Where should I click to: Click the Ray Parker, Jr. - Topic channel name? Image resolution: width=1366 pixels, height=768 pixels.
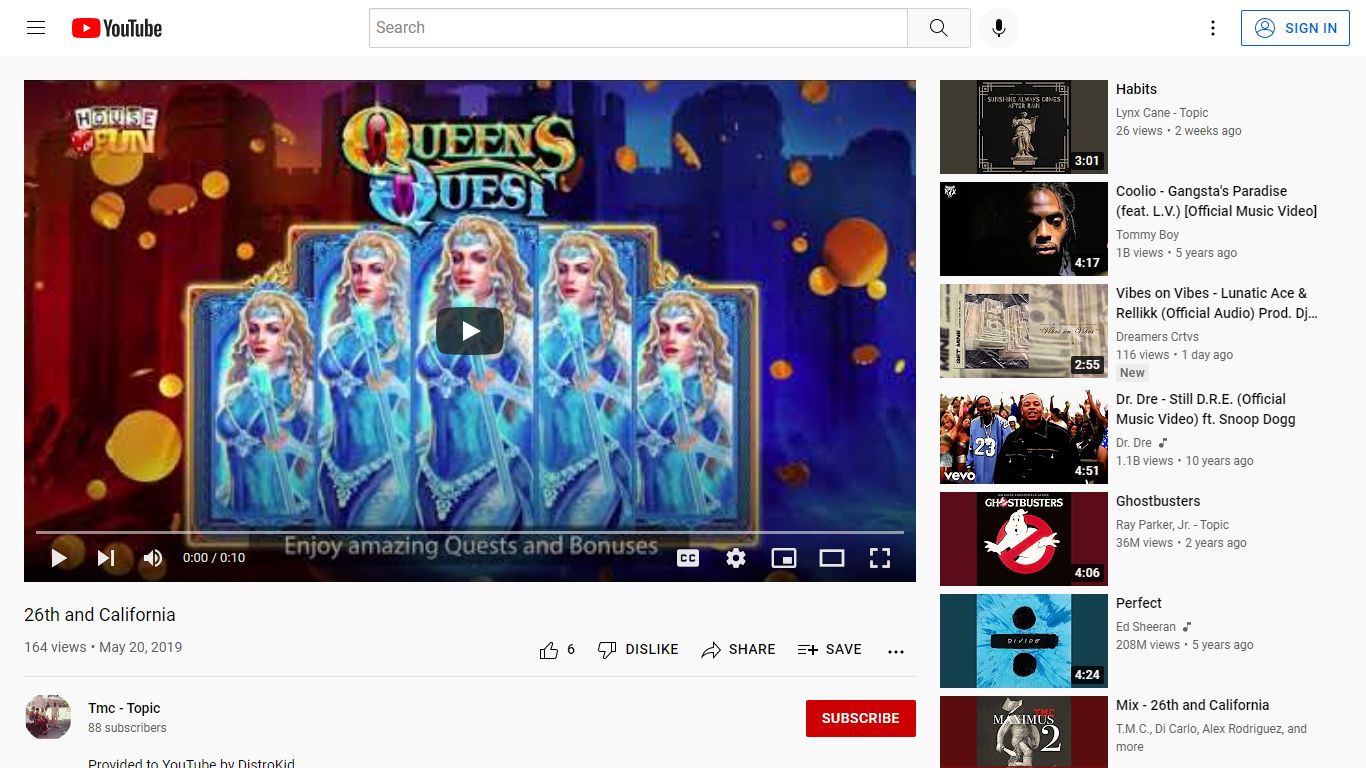coord(1172,525)
